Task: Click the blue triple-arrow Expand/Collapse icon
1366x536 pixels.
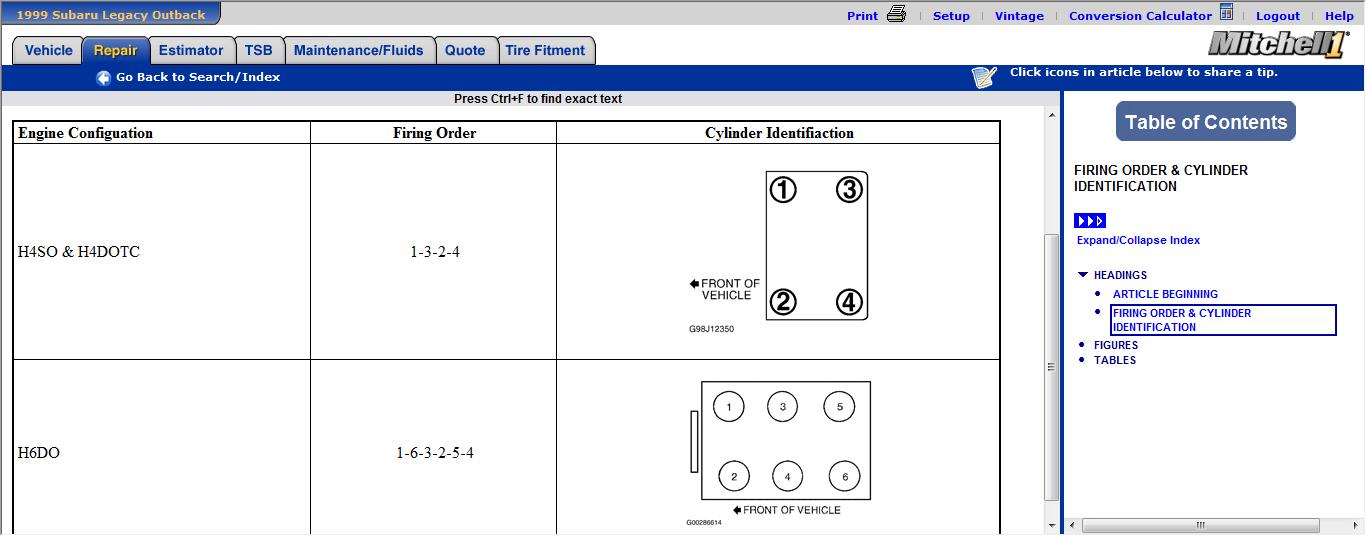Action: pyautogui.click(x=1090, y=221)
